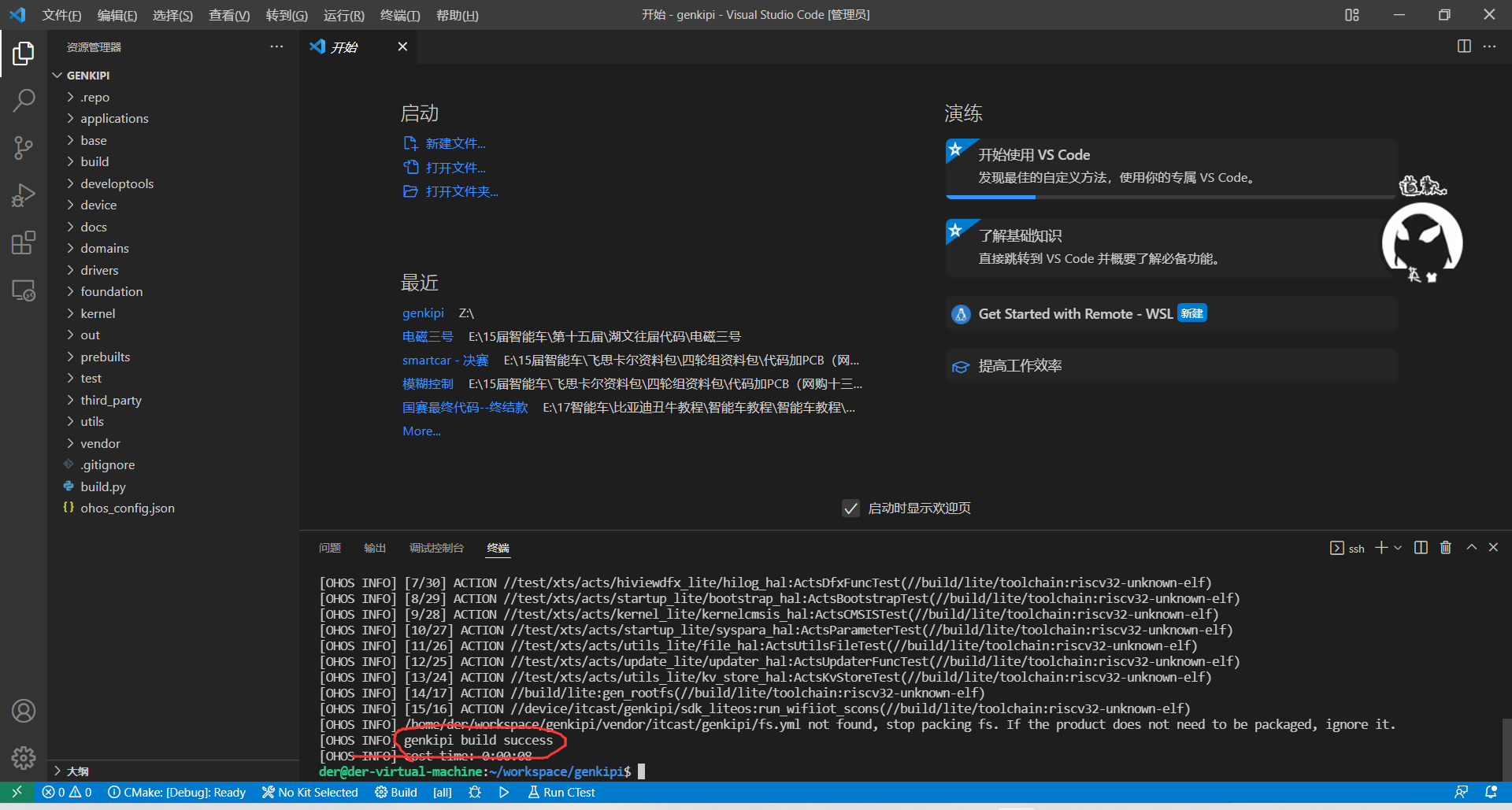
Task: Open the recent project genkipi
Action: (423, 313)
